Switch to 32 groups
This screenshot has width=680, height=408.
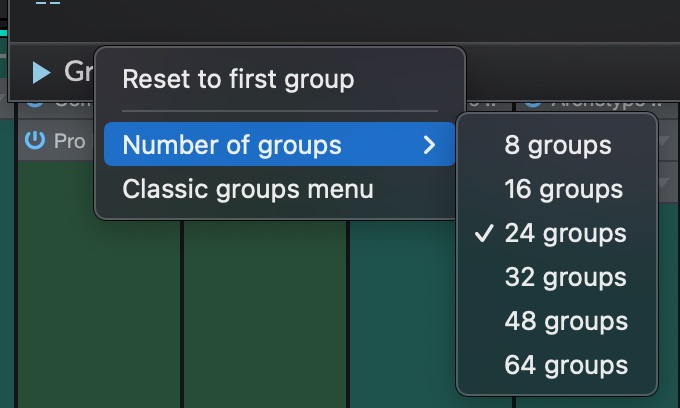pos(565,277)
